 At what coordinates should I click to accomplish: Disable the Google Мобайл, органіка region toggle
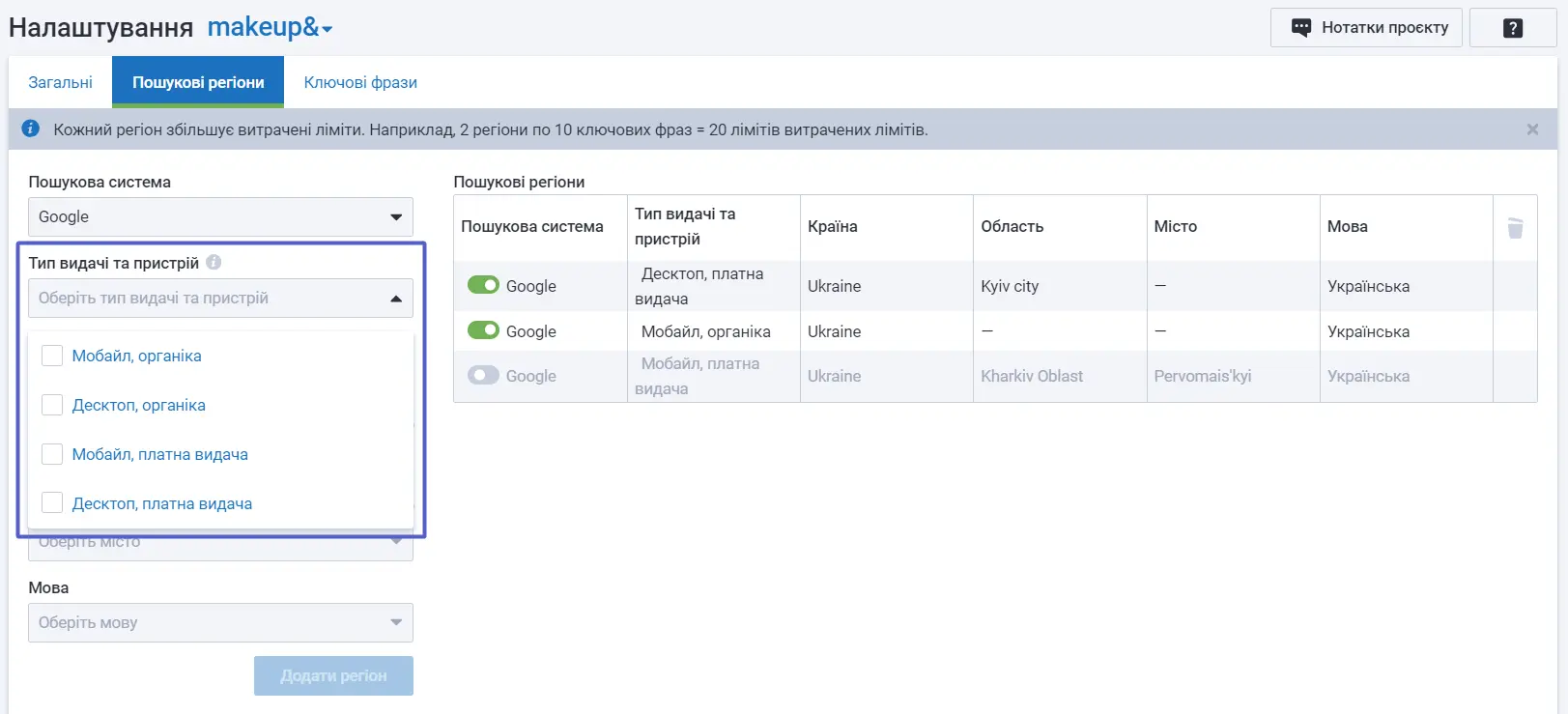[x=483, y=330]
